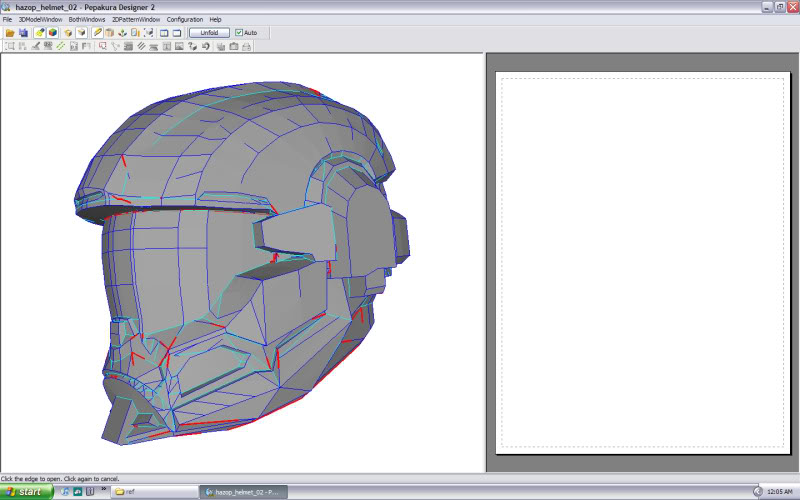Image resolution: width=800 pixels, height=500 pixels.
Task: Click the Save disk icon
Action: [23, 33]
